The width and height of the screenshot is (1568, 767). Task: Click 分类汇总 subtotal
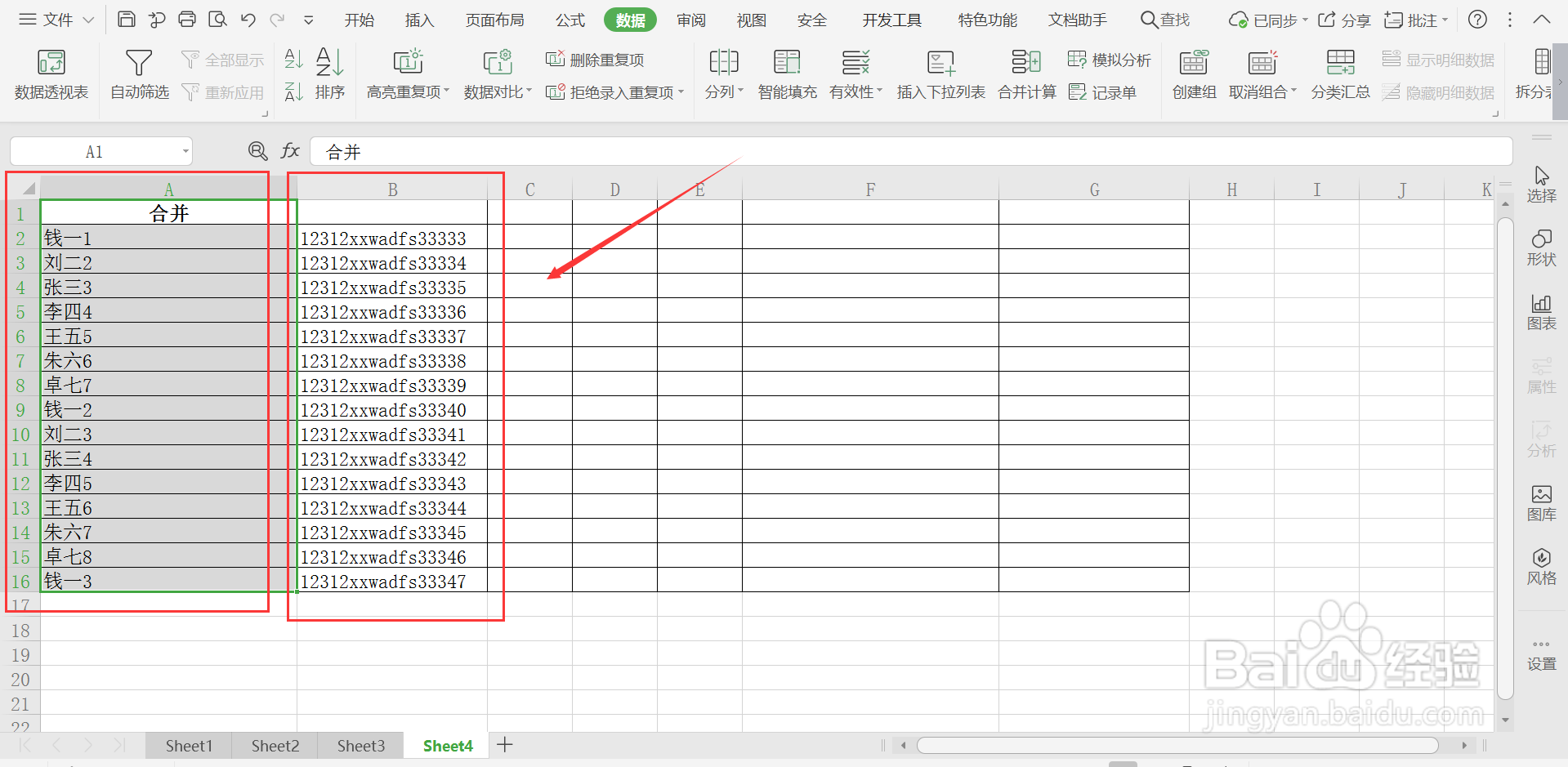point(1340,74)
